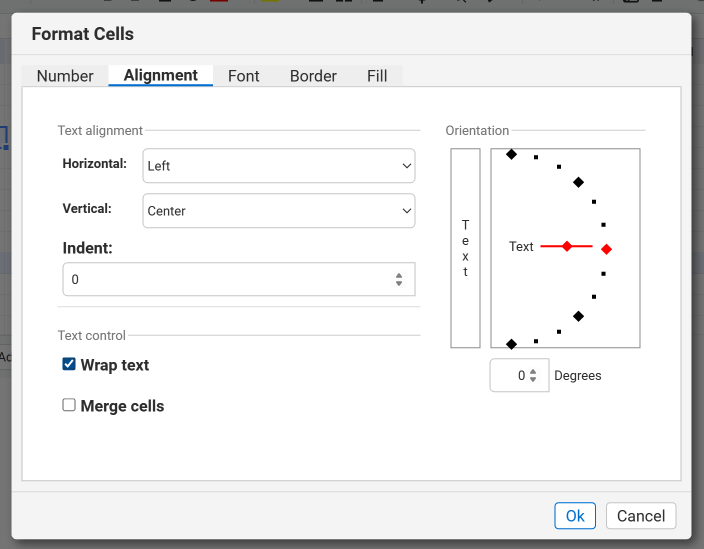Select the upper-right 45 degree diamond marker
Viewport: 704px width, 549px height.
pos(578,182)
